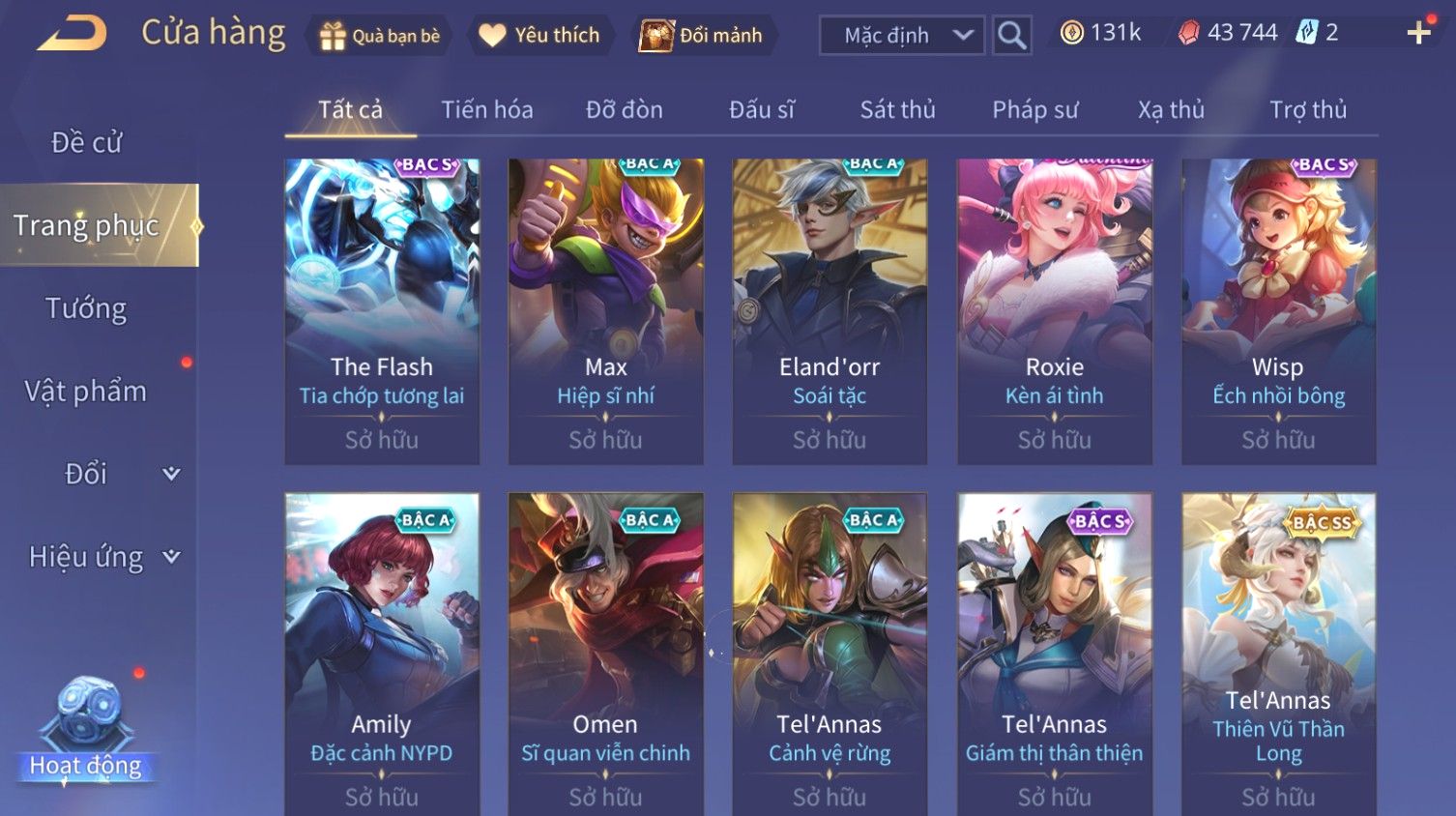
Task: Click the back arrow icon
Action: (x=73, y=34)
